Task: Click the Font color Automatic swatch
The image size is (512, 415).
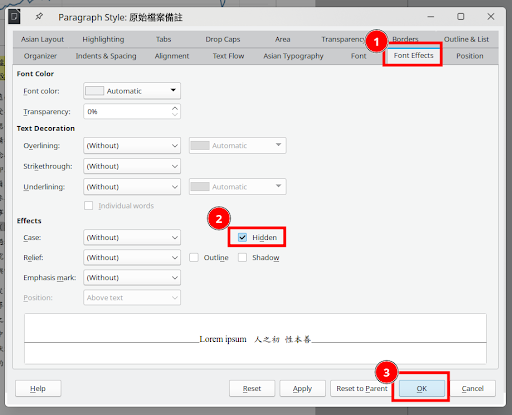Action: (x=95, y=91)
